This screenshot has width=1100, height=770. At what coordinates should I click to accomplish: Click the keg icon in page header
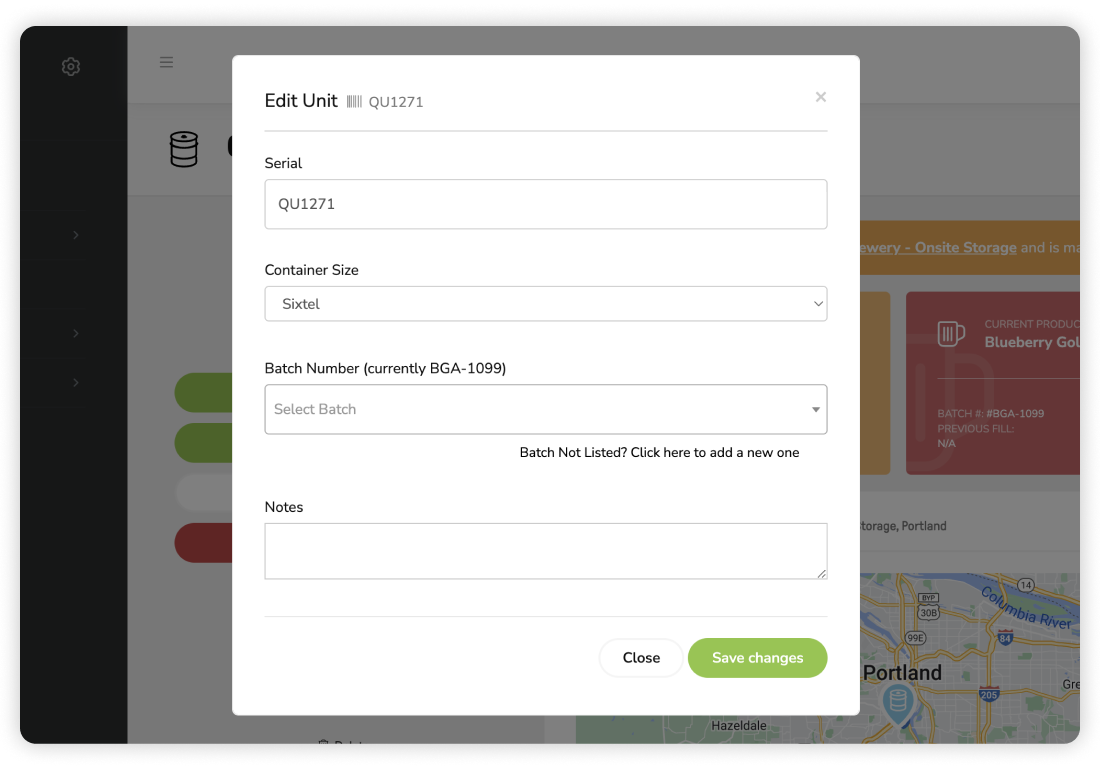(184, 149)
